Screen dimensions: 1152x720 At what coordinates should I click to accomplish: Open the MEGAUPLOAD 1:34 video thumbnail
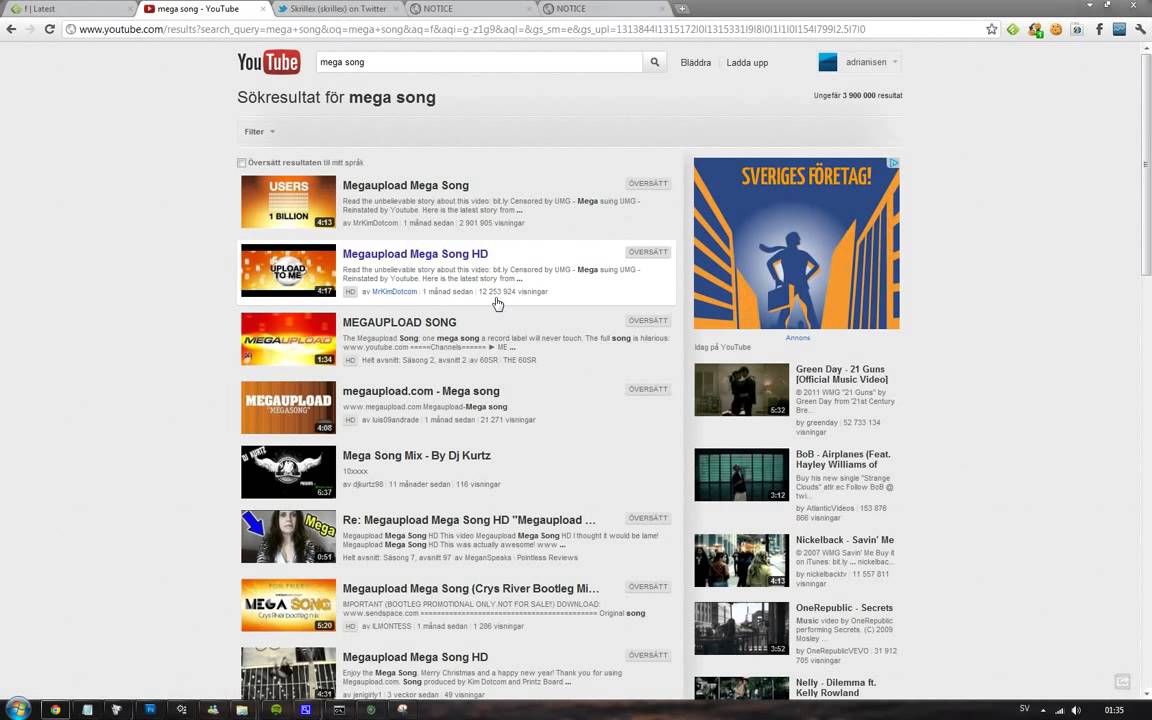pos(288,339)
